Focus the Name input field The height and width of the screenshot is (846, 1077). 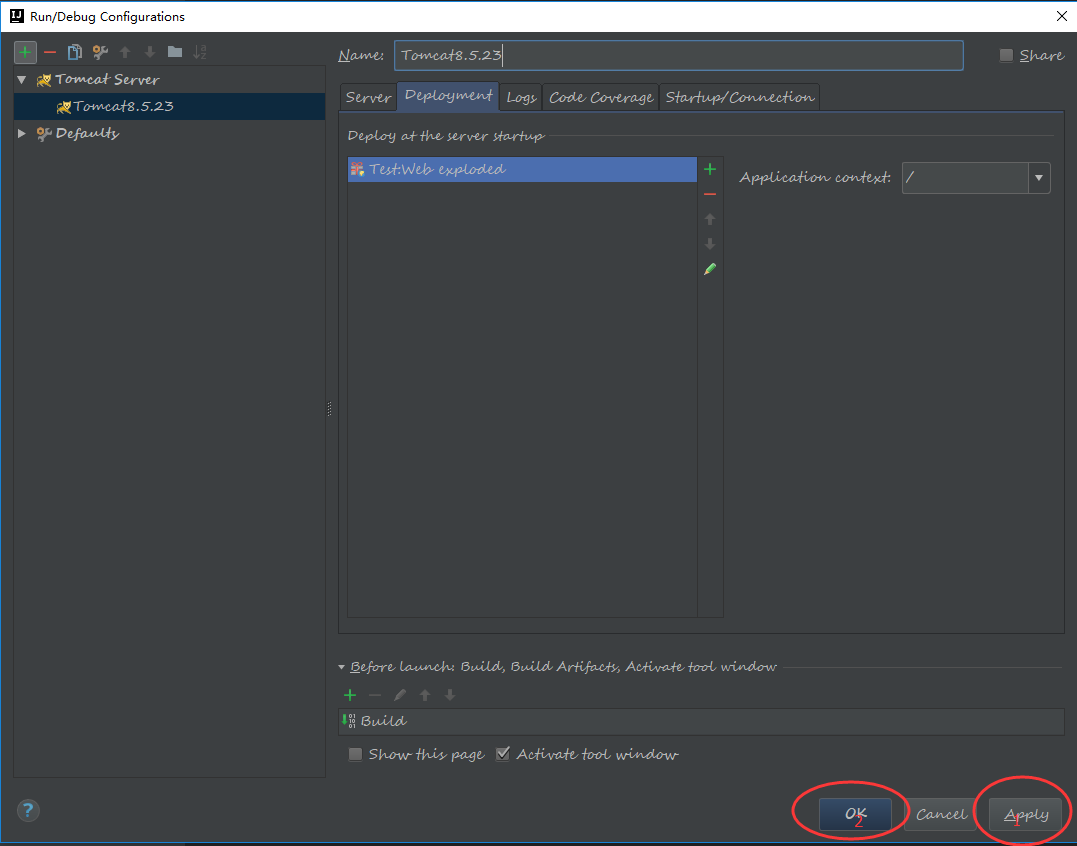679,56
